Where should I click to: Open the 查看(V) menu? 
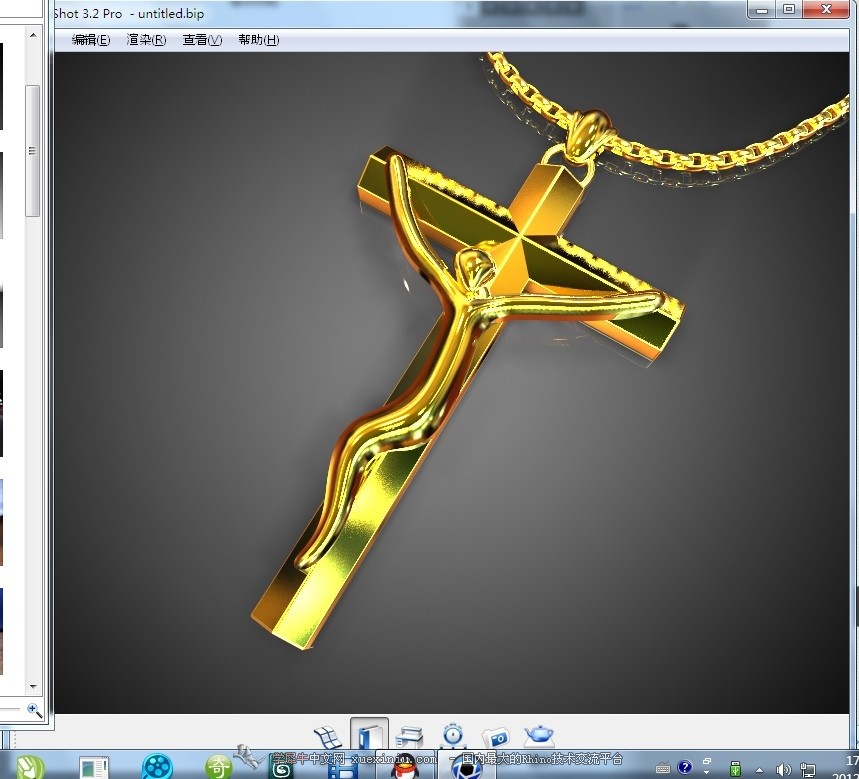tap(202, 40)
